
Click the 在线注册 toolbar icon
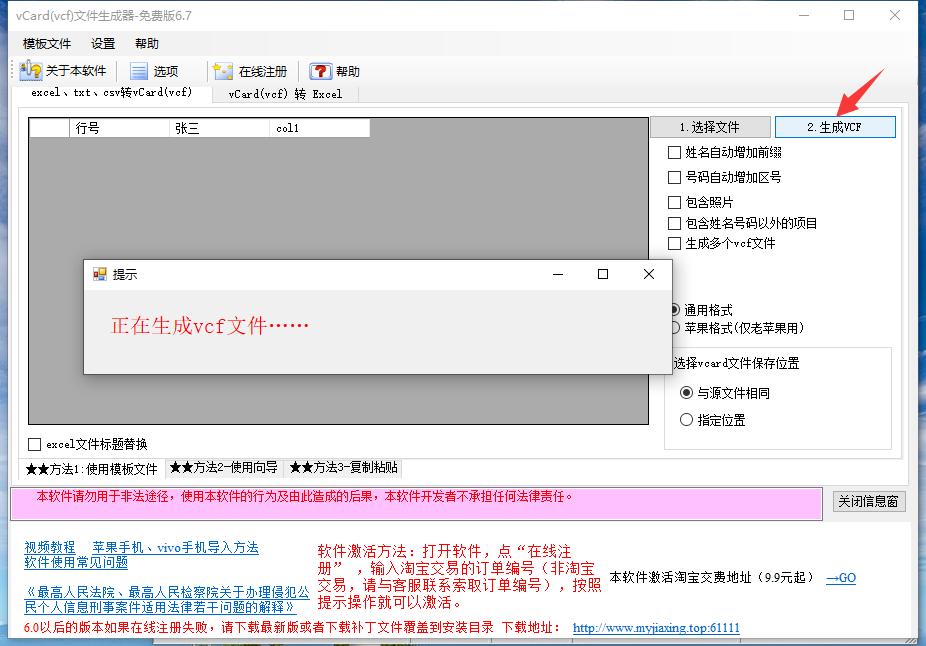[223, 71]
